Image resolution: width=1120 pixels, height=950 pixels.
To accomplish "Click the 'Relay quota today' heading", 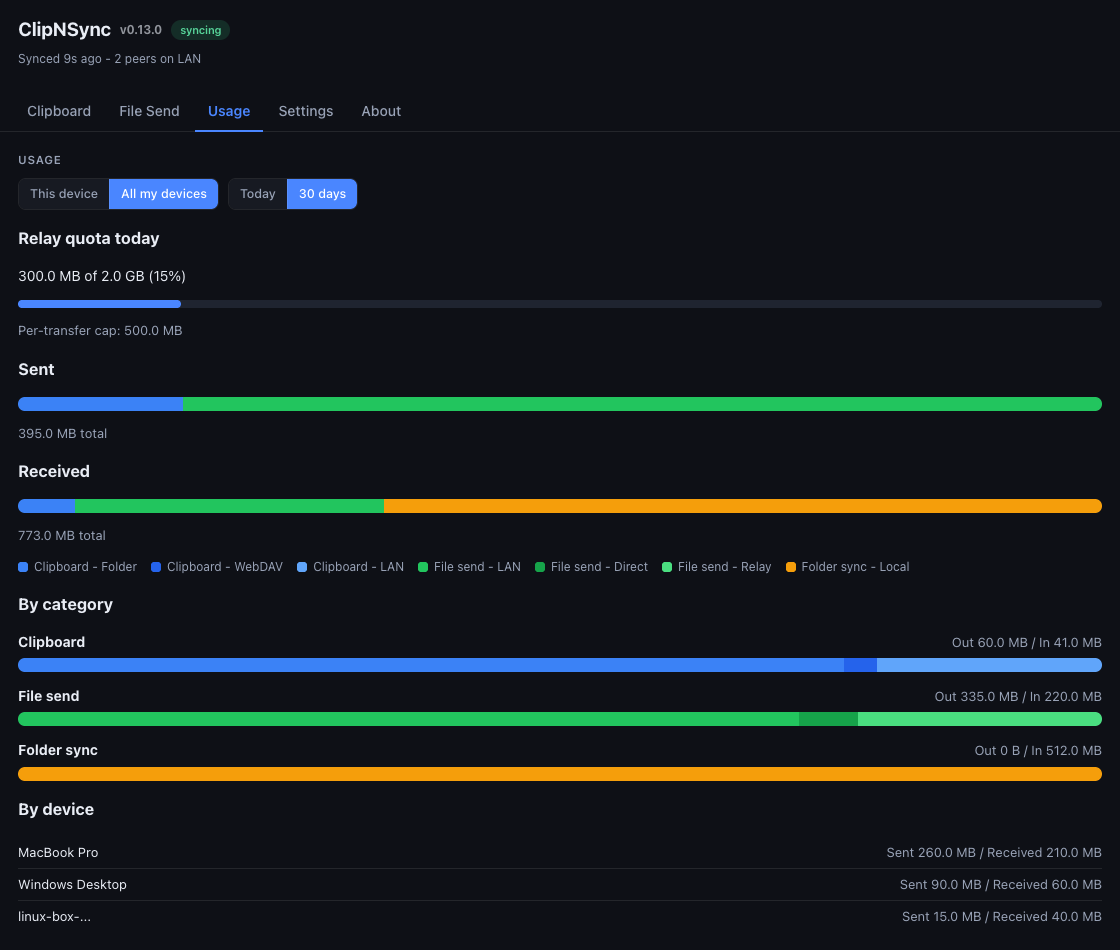I will pyautogui.click(x=89, y=239).
